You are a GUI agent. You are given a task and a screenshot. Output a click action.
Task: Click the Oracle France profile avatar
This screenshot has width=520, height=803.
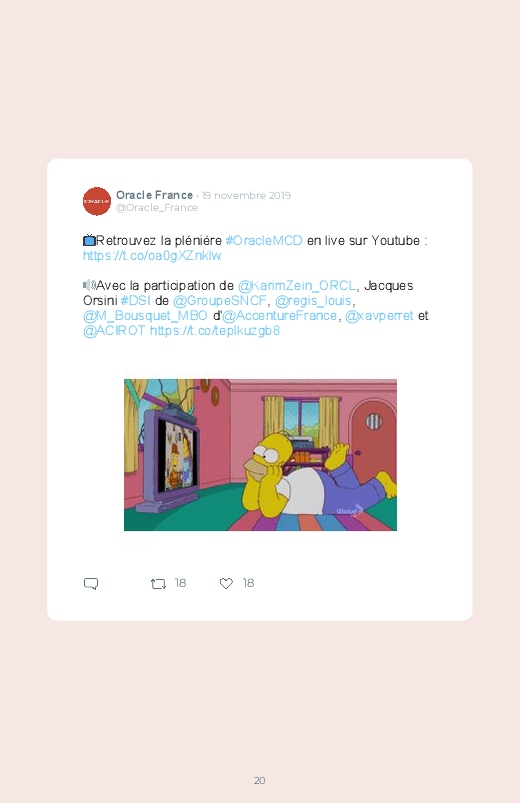tap(97, 201)
